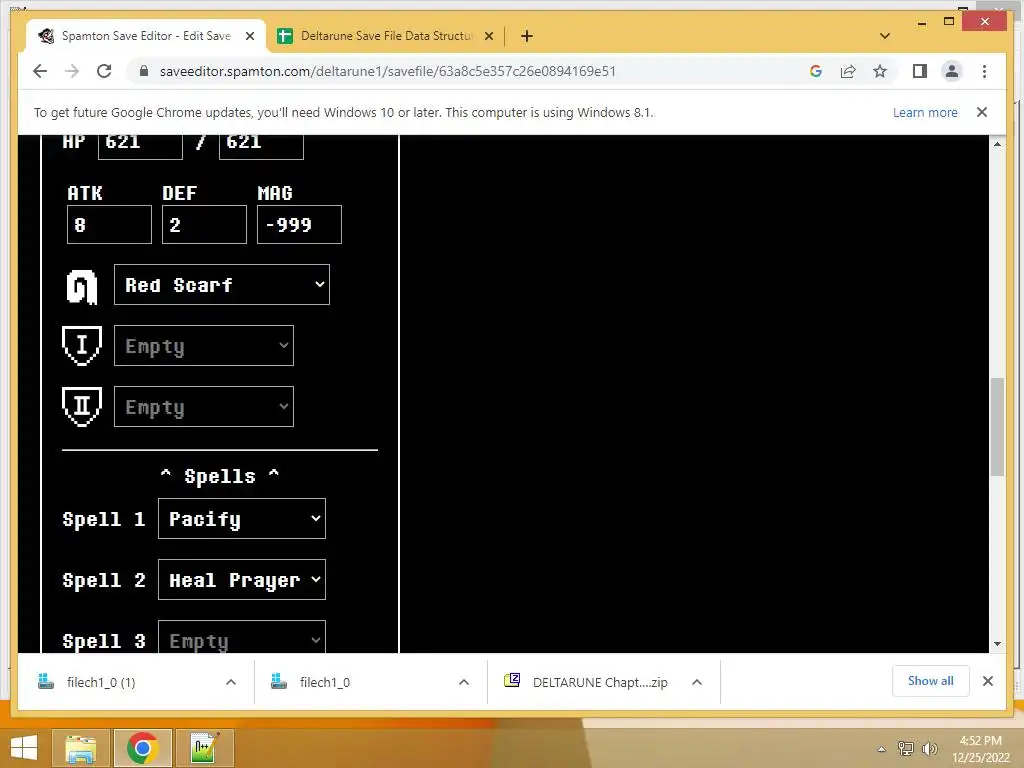
Task: Close the downloads bar
Action: tap(987, 681)
